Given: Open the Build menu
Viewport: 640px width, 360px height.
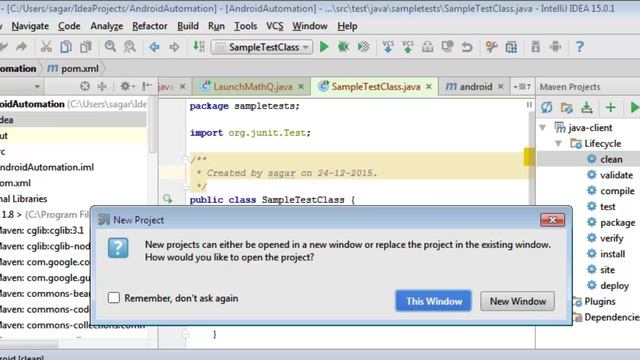Looking at the screenshot, I should pos(188,26).
